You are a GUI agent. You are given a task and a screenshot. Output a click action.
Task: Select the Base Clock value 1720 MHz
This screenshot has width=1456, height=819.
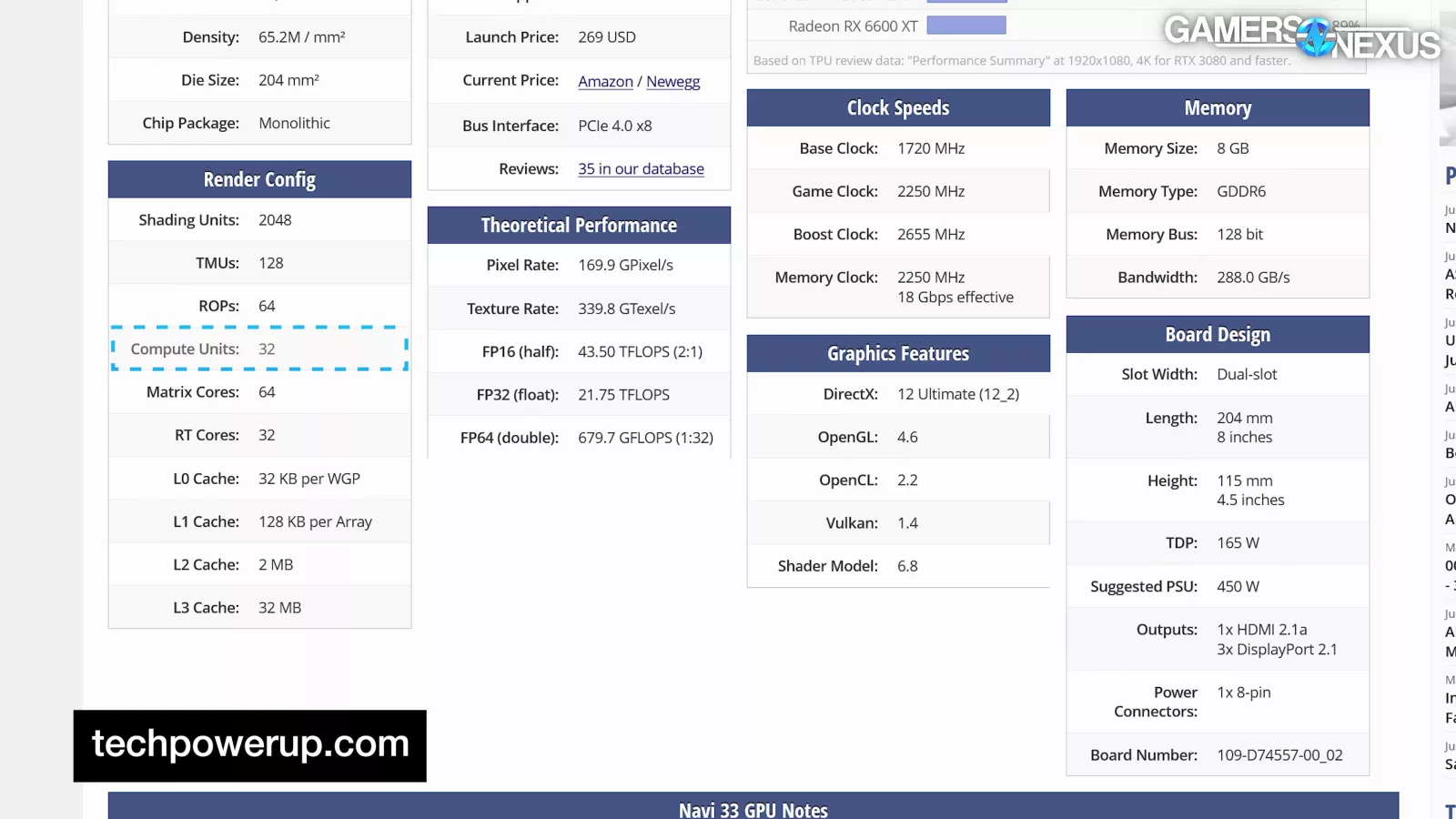pos(931,148)
